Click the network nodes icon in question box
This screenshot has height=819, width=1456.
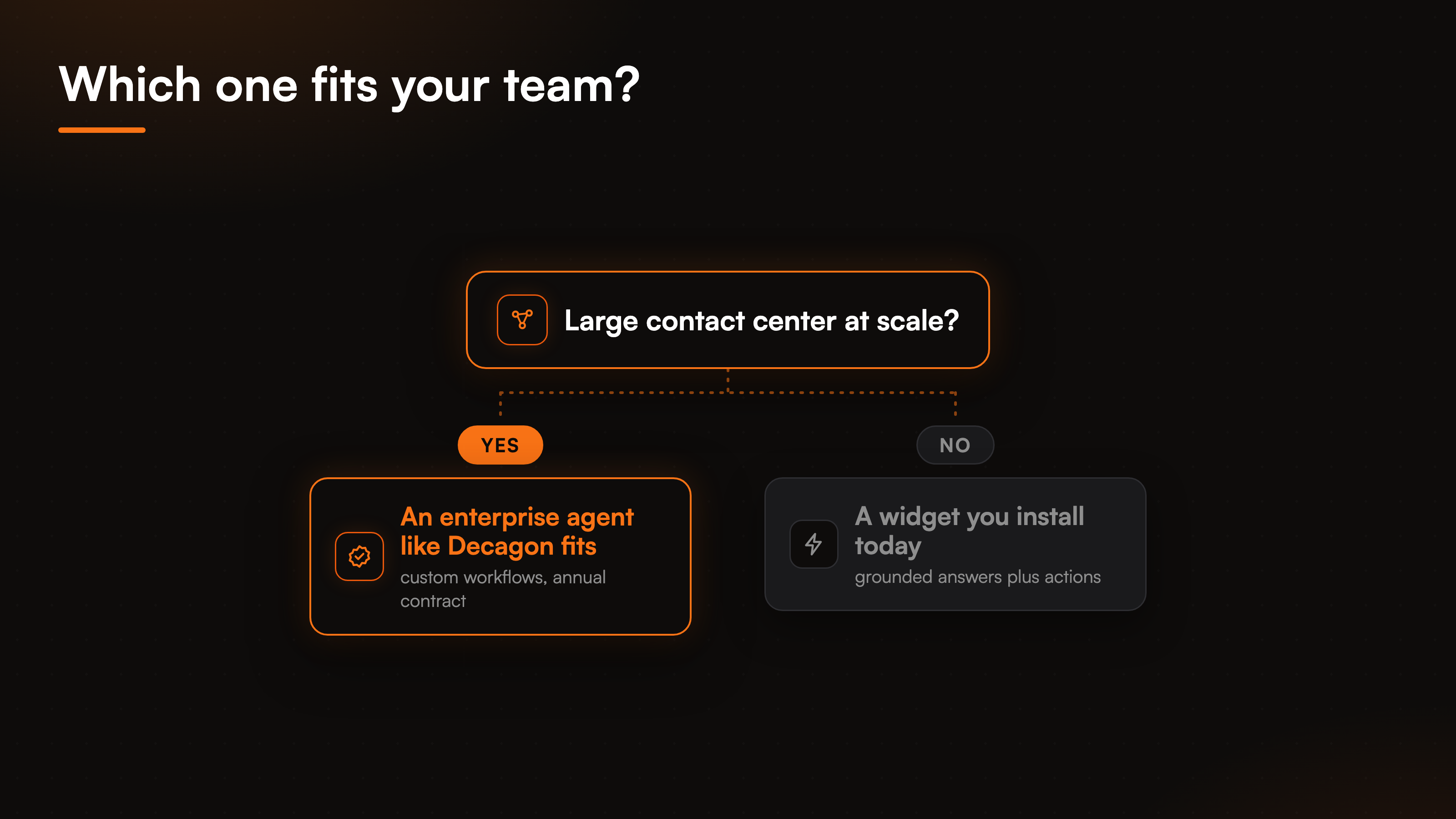tap(522, 320)
